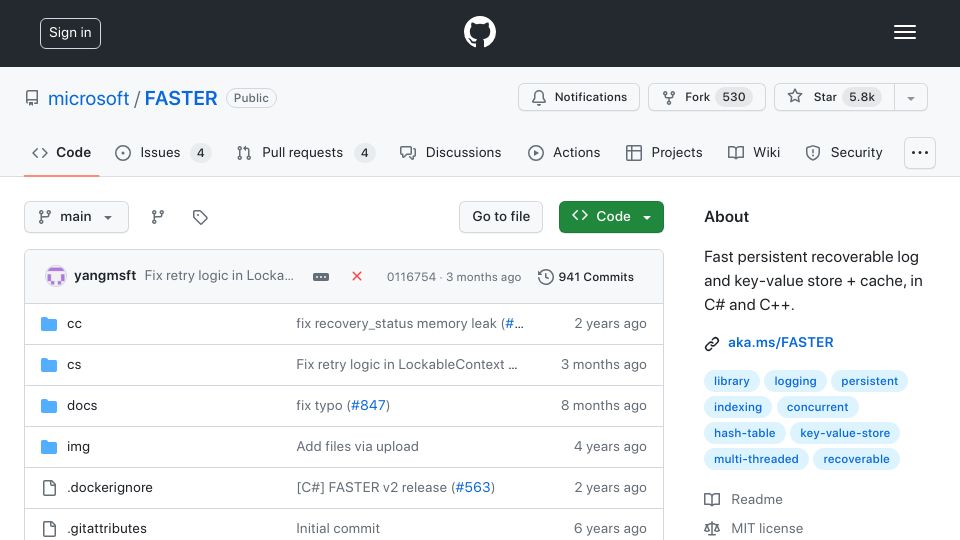View the failed checks red X icon
This screenshot has width=960, height=540.
357,276
